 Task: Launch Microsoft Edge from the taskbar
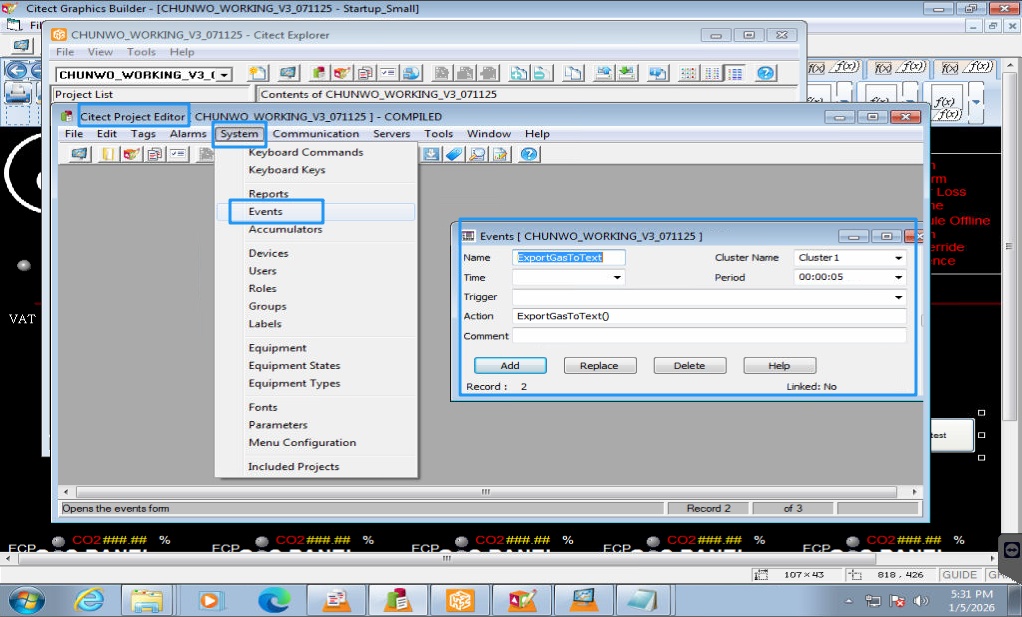tap(273, 600)
